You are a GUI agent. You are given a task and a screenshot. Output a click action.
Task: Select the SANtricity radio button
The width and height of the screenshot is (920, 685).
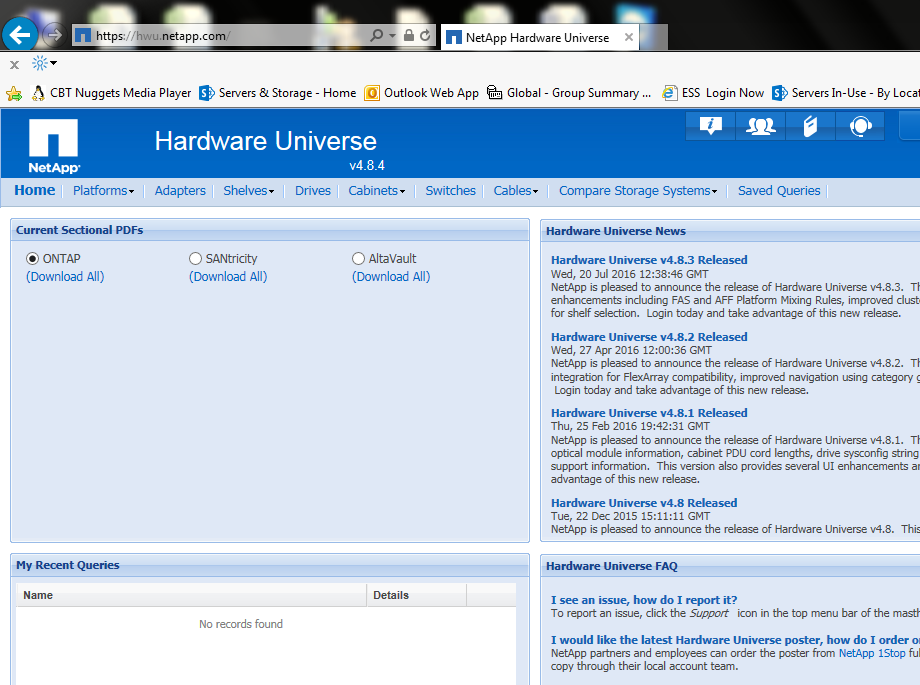pos(196,259)
